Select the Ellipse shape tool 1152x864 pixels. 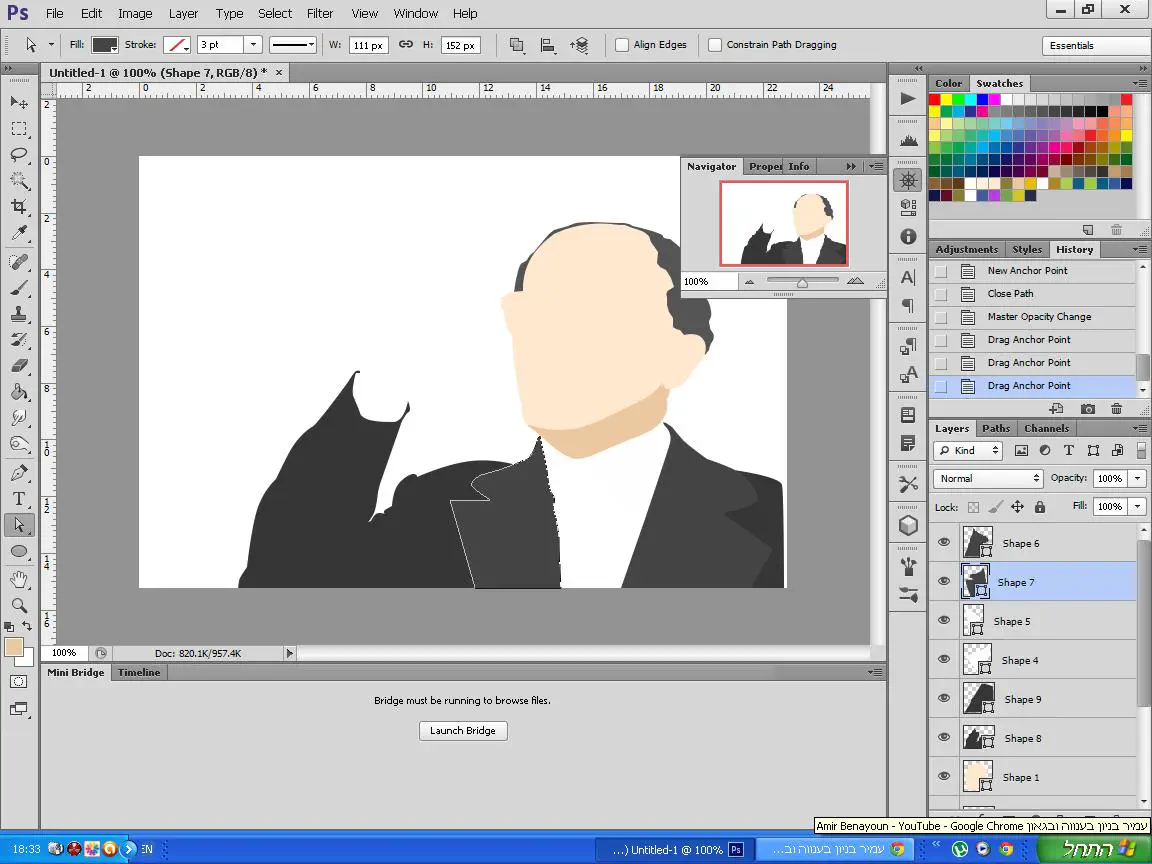(19, 551)
